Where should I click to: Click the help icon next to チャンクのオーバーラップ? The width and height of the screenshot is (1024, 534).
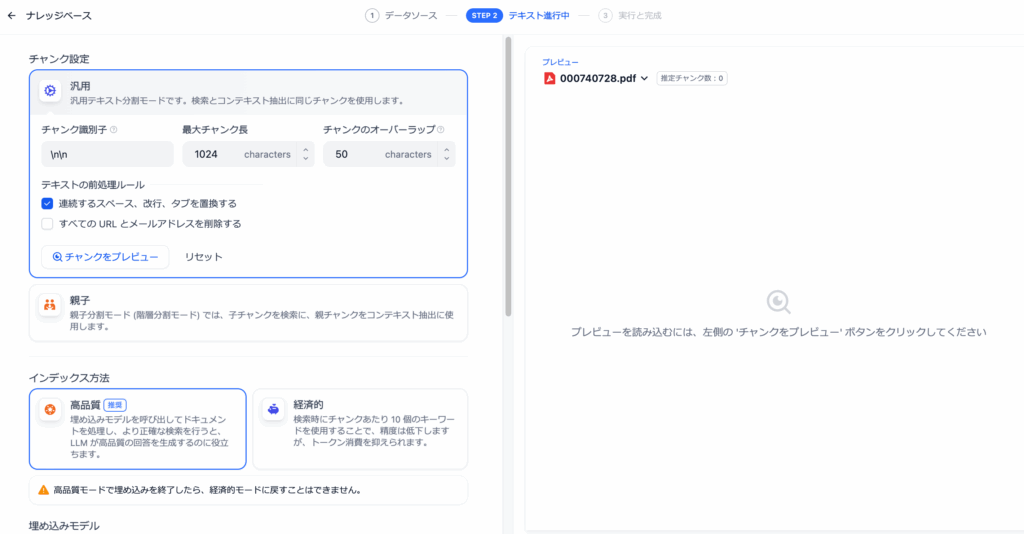441,130
